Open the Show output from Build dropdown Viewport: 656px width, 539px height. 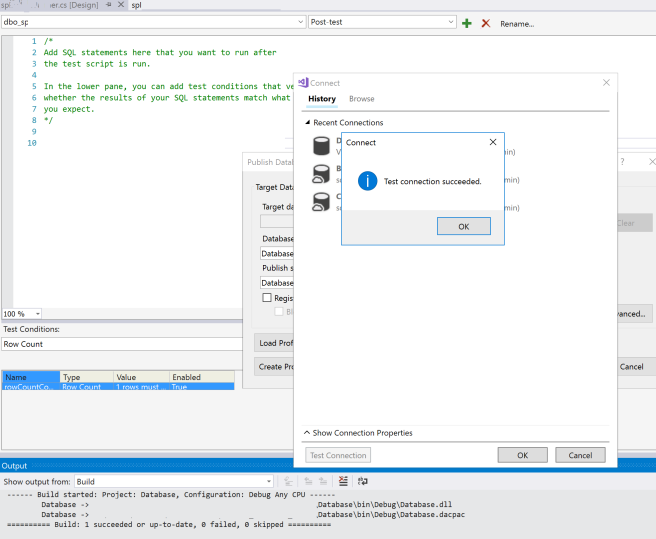(x=267, y=481)
